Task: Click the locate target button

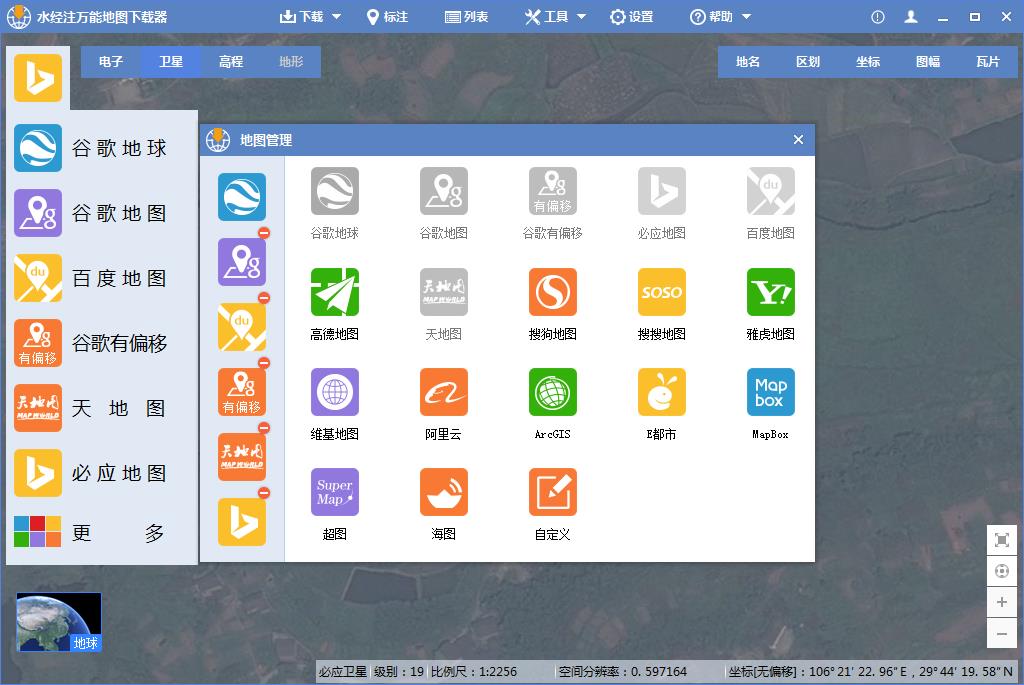Action: (1002, 571)
